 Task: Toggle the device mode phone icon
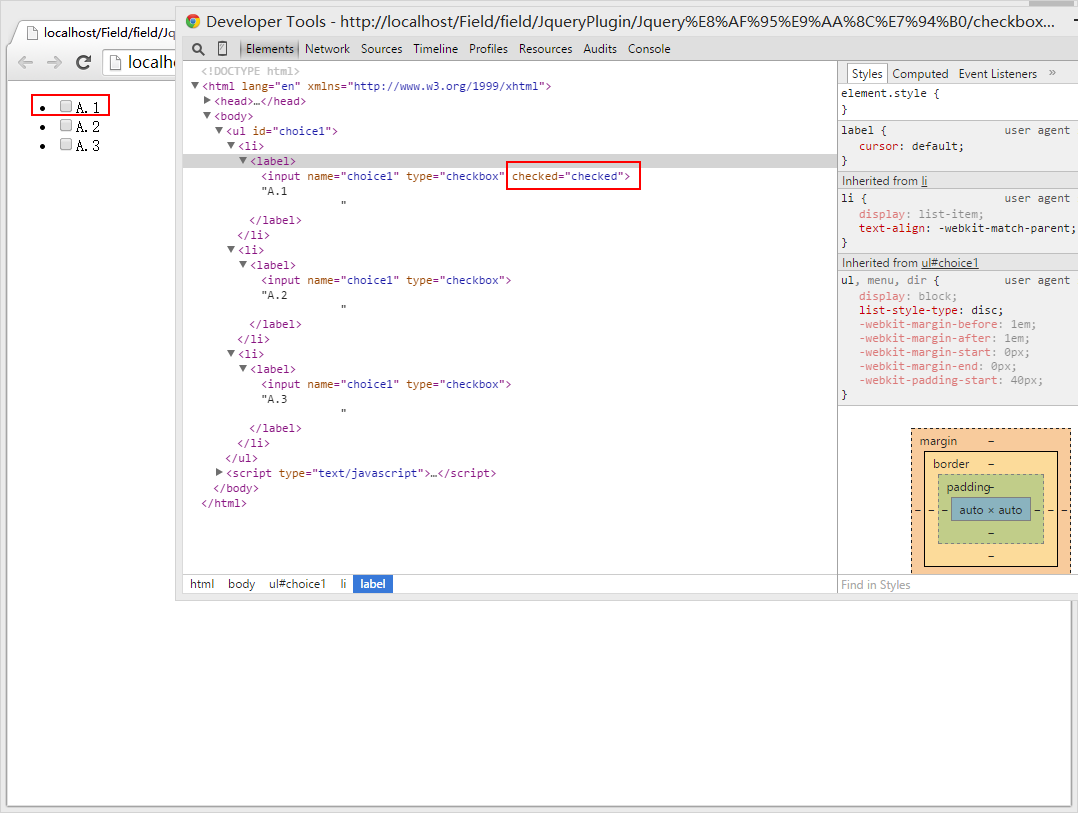222,49
